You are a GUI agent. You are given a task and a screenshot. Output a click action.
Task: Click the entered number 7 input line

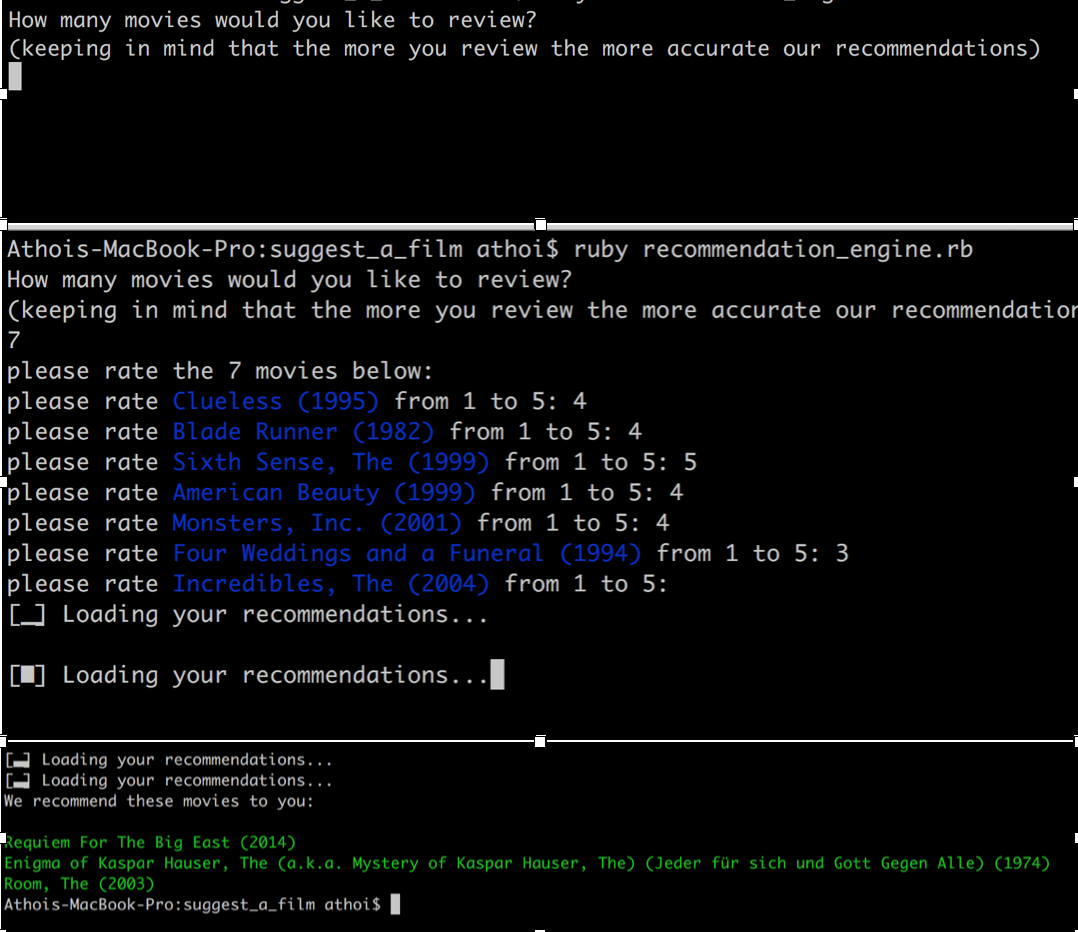point(13,341)
